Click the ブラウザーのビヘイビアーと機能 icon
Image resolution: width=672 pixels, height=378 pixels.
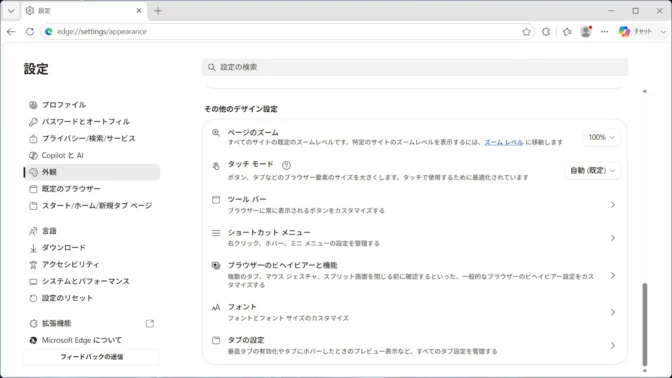click(x=216, y=266)
